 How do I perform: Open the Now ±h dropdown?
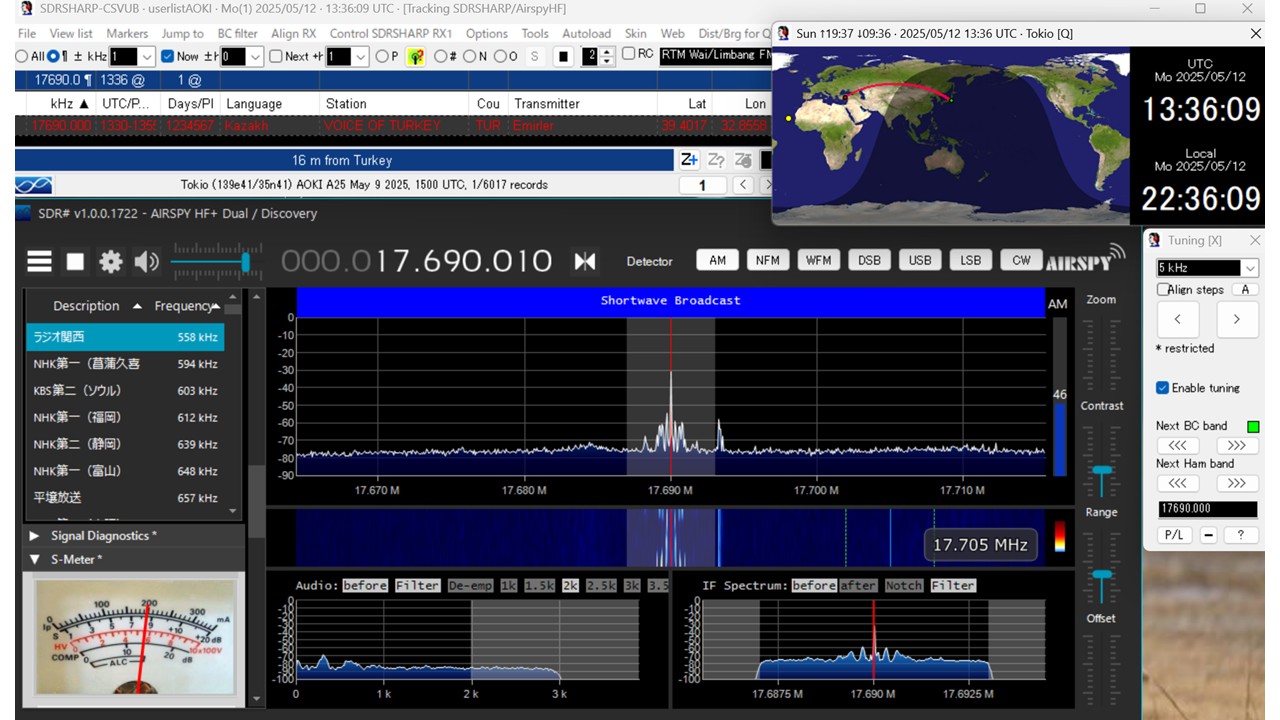point(255,57)
